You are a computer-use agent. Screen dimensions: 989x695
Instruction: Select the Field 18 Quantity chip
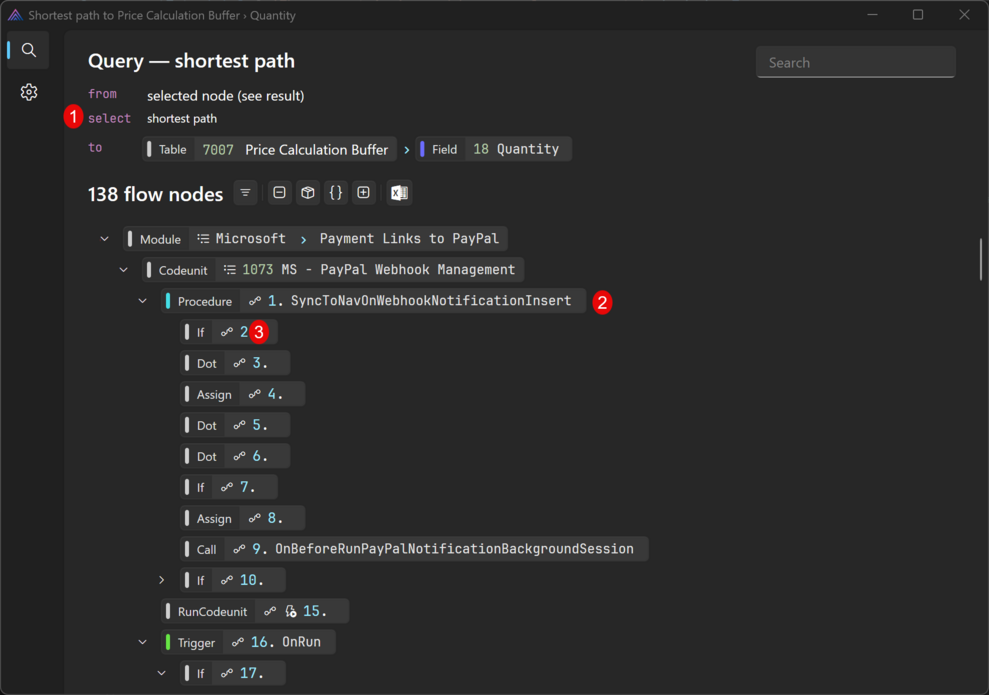494,149
